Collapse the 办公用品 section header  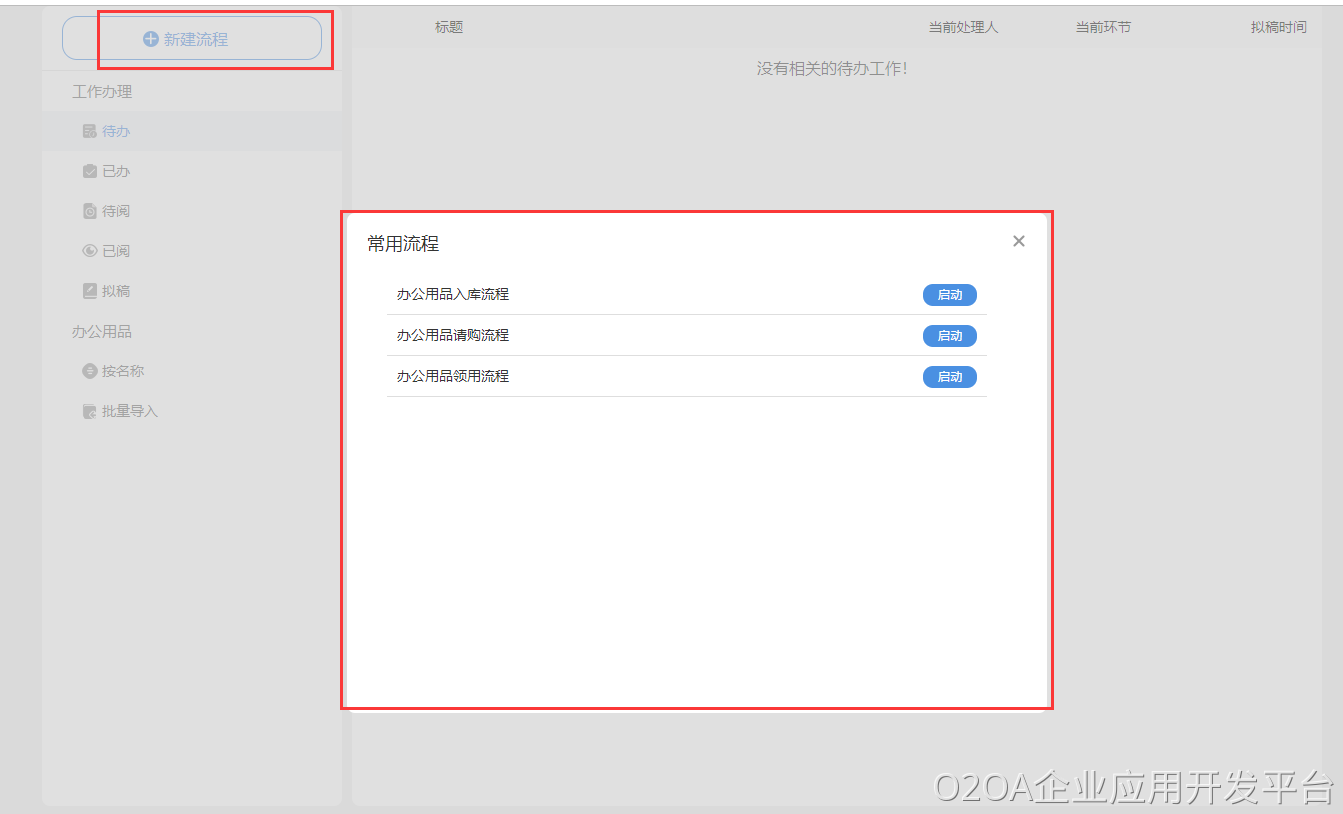(x=102, y=331)
